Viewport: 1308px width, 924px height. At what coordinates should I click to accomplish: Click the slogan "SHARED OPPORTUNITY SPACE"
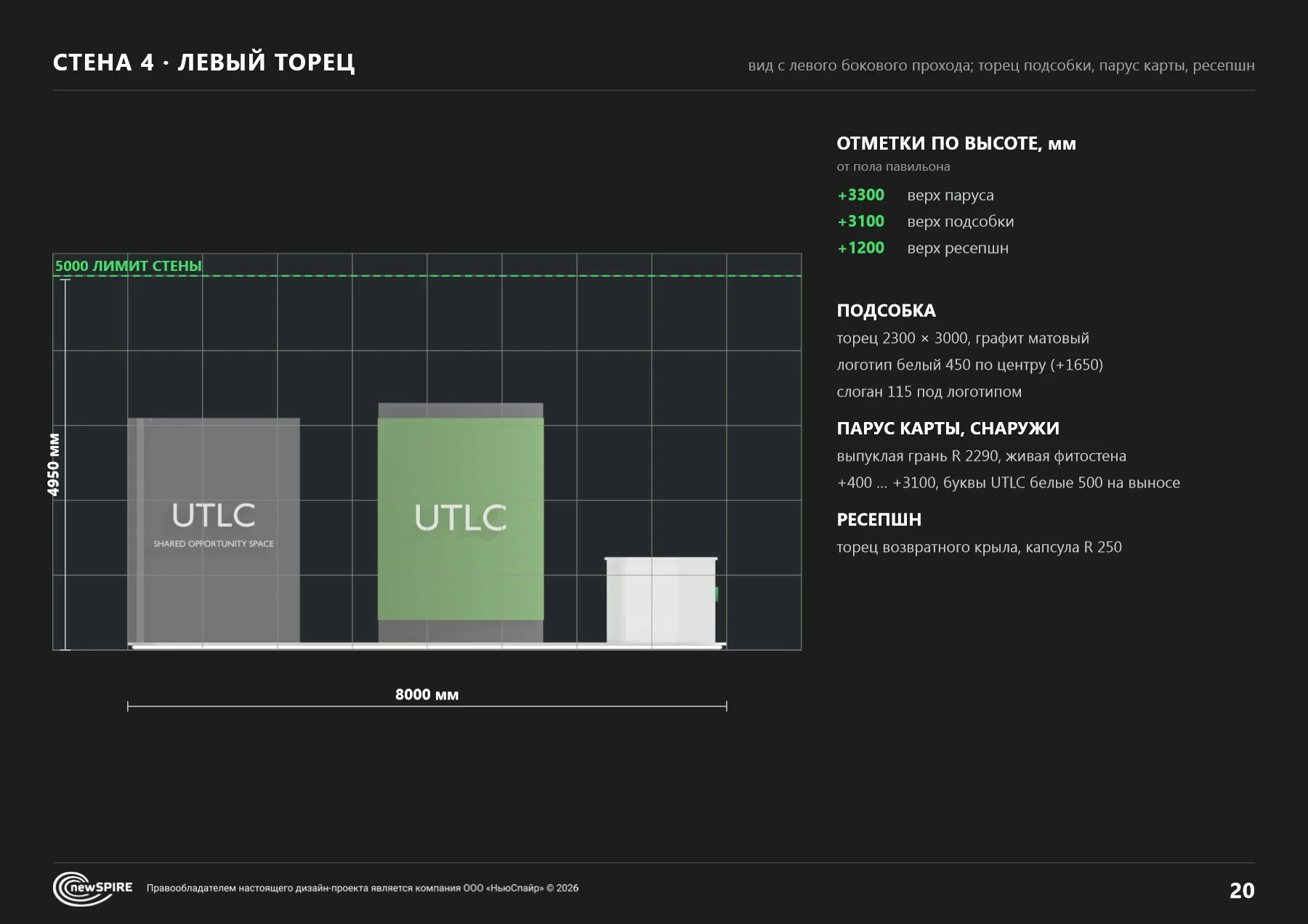[214, 543]
